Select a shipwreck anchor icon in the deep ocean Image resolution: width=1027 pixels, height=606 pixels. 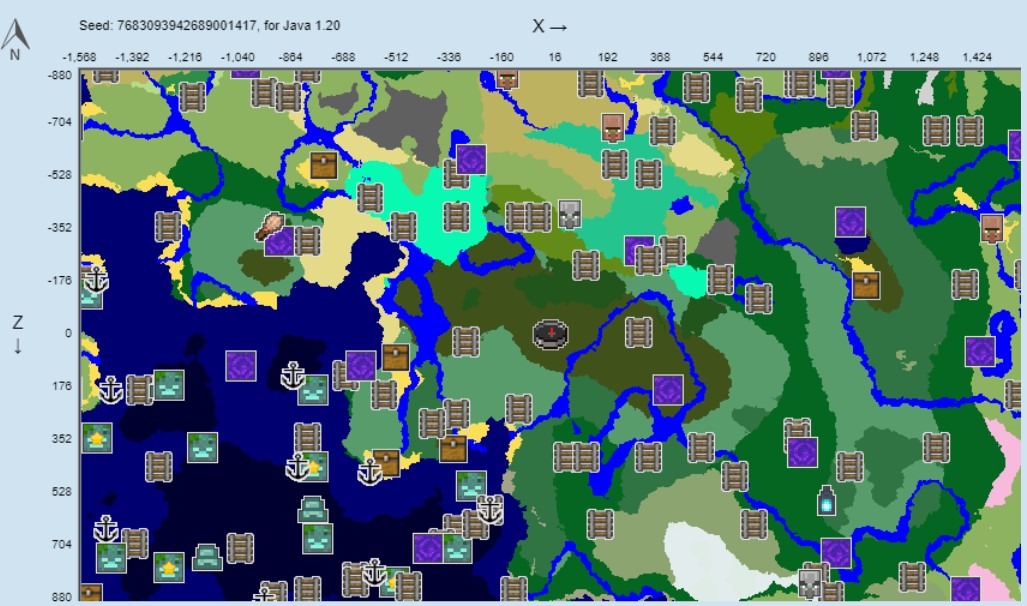[x=105, y=527]
